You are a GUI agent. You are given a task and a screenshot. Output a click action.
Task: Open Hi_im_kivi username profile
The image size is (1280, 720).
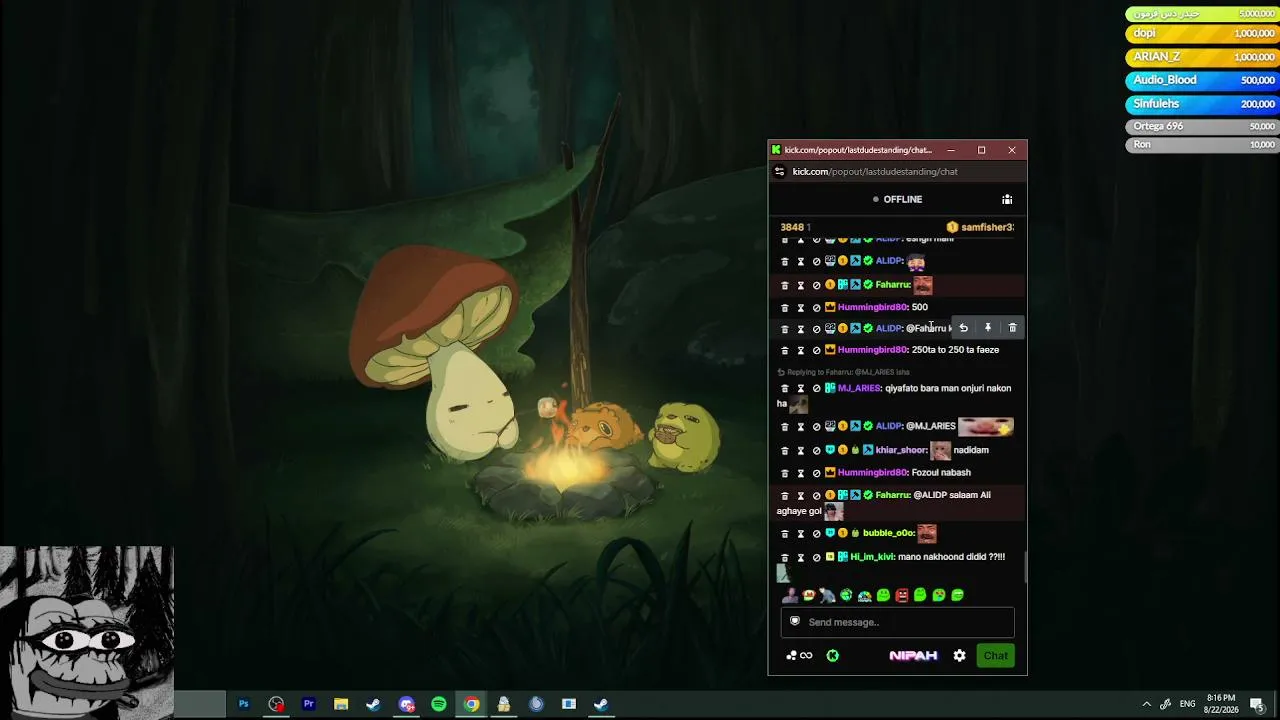pyautogui.click(x=872, y=558)
